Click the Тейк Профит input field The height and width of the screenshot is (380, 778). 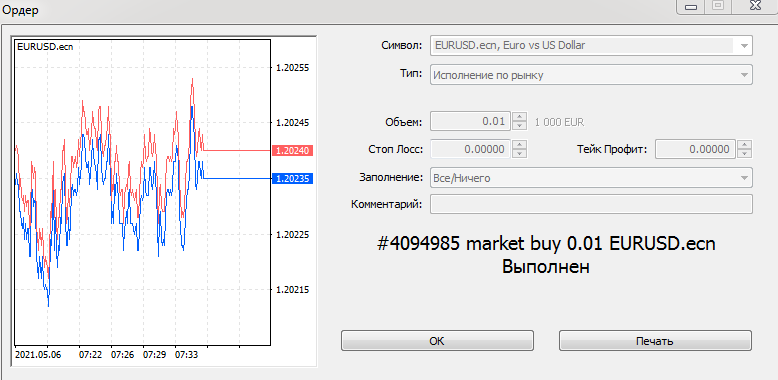pyautogui.click(x=695, y=149)
